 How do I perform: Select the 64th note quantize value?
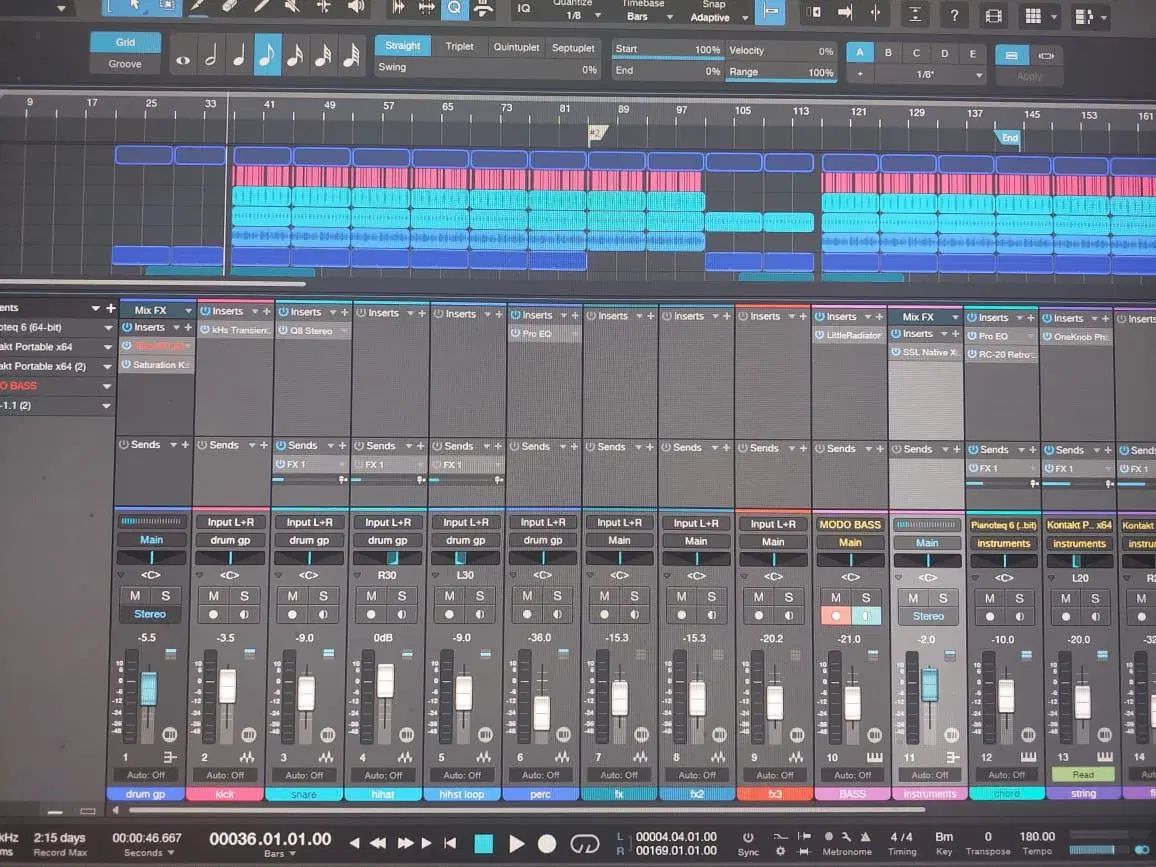tap(352, 57)
